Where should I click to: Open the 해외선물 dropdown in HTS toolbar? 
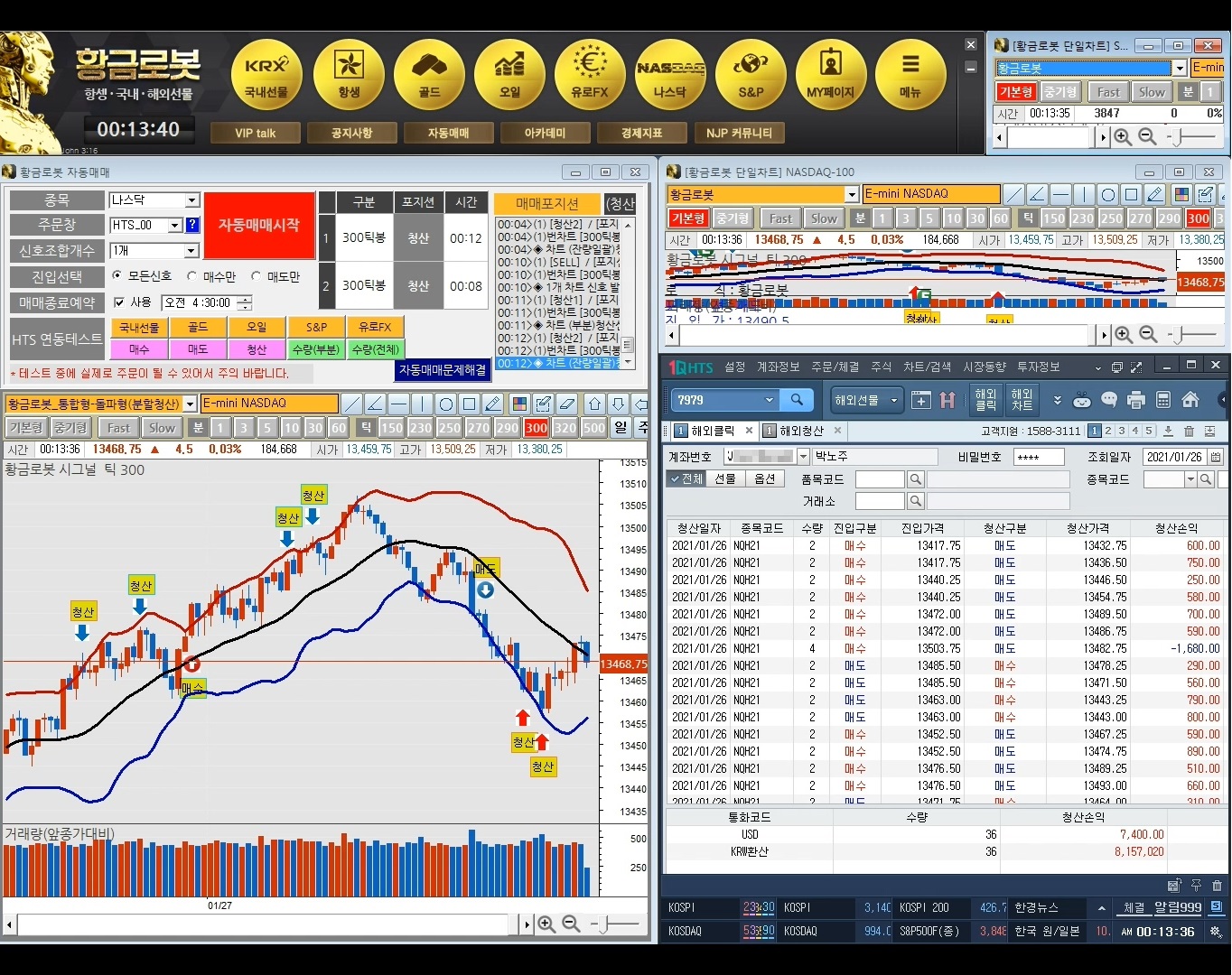click(x=867, y=400)
